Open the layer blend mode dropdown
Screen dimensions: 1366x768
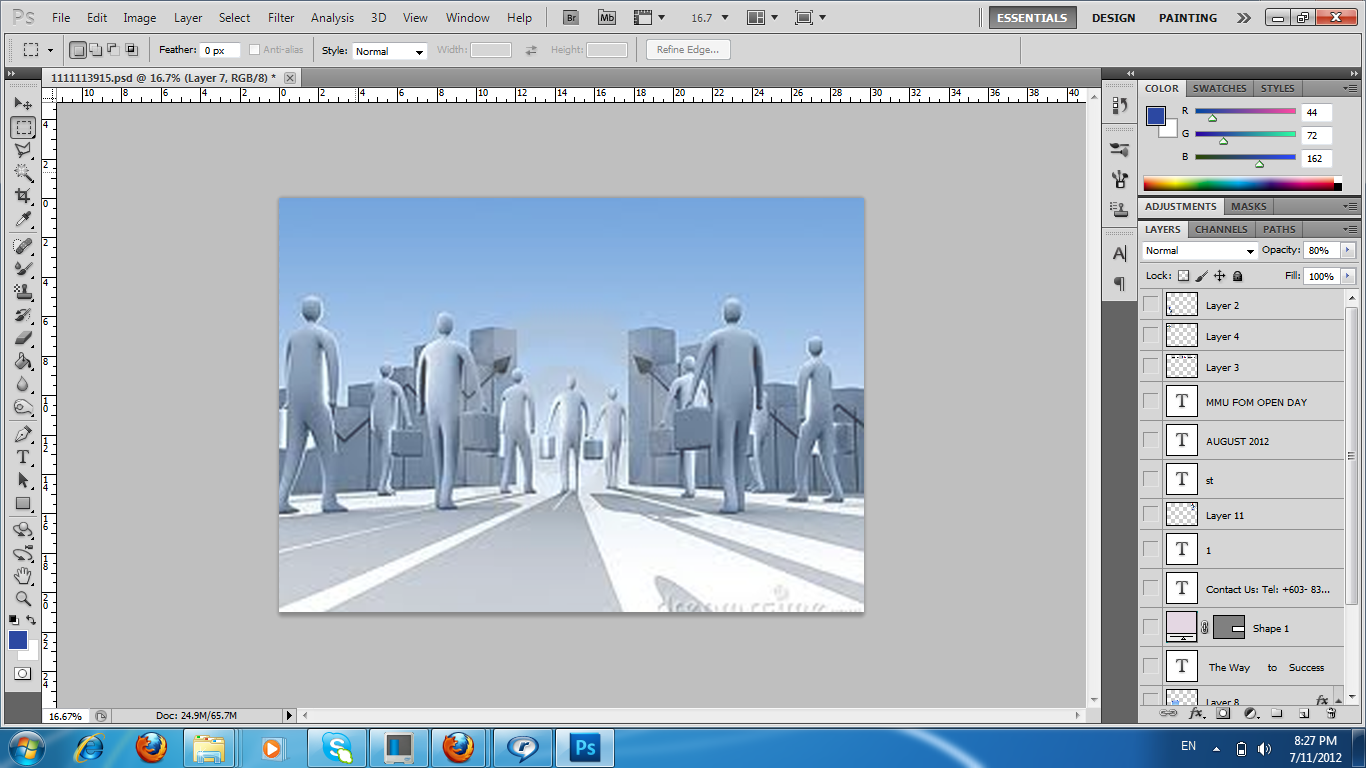click(1199, 251)
